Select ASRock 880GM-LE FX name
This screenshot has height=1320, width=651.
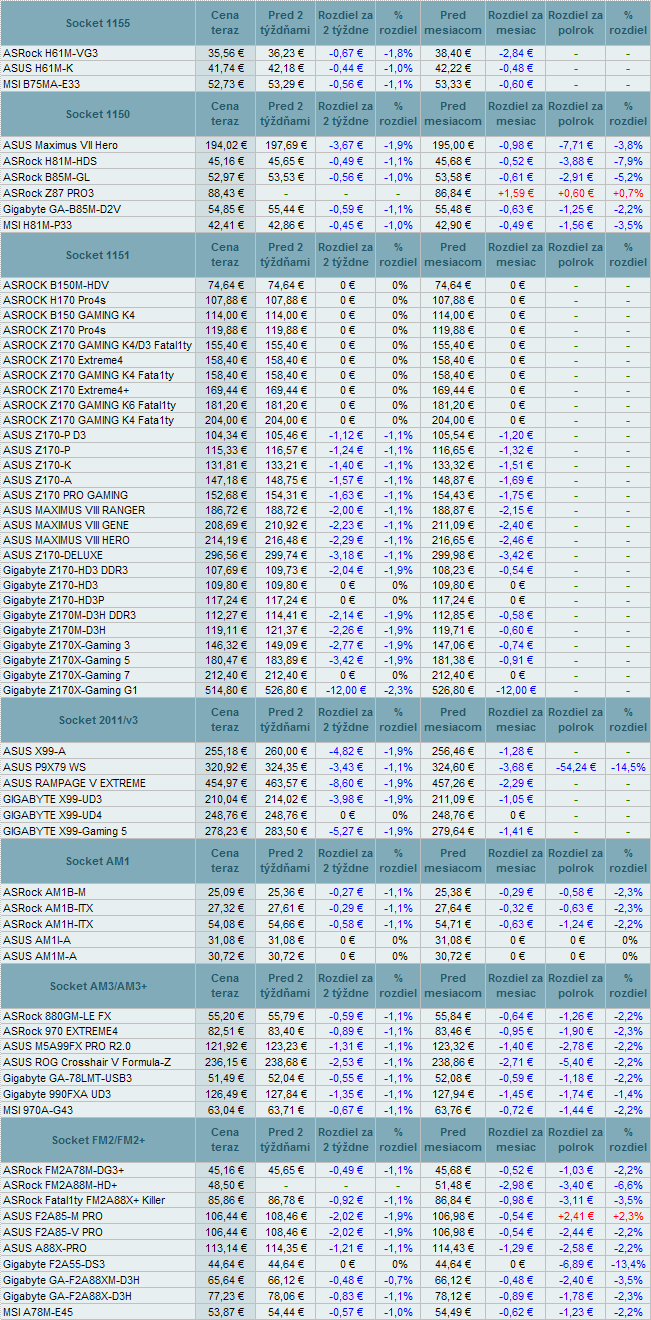[57, 1015]
